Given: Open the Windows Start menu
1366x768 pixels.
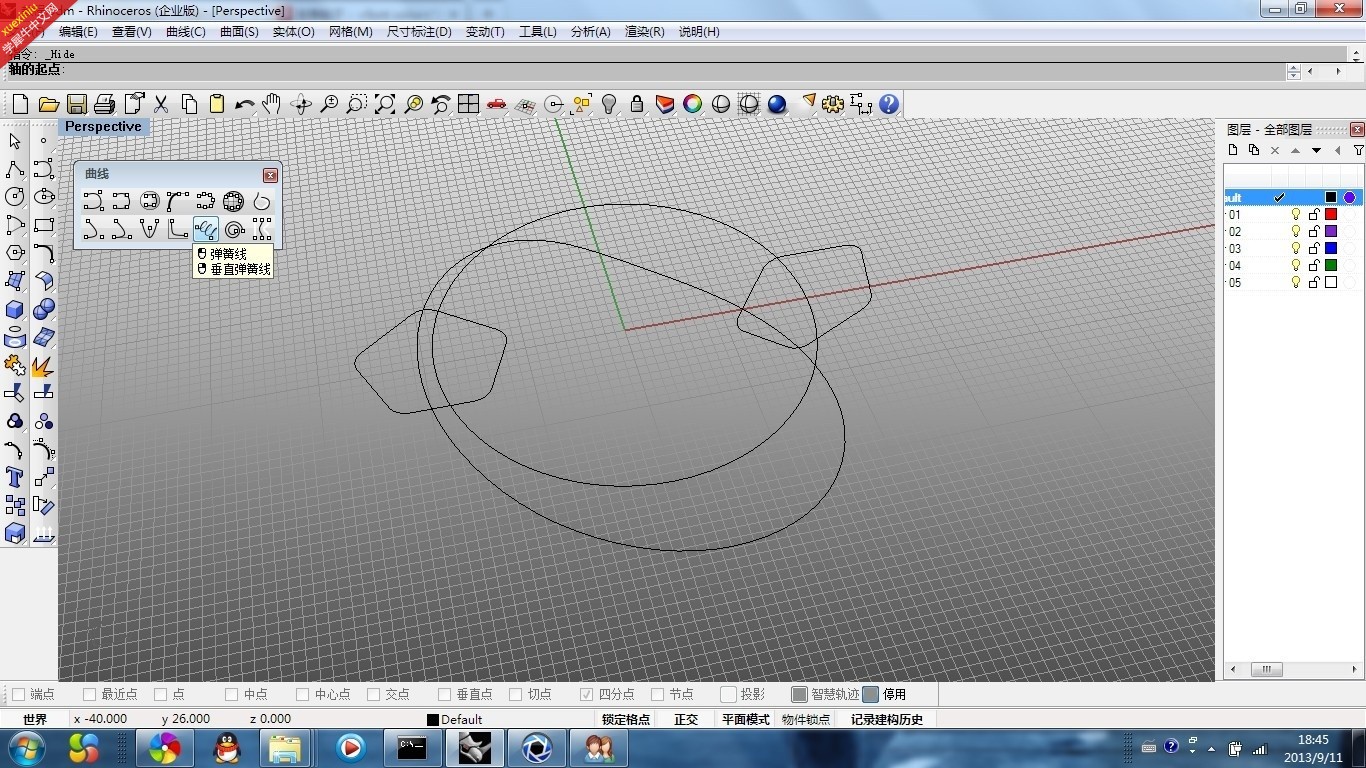Looking at the screenshot, I should click(25, 748).
